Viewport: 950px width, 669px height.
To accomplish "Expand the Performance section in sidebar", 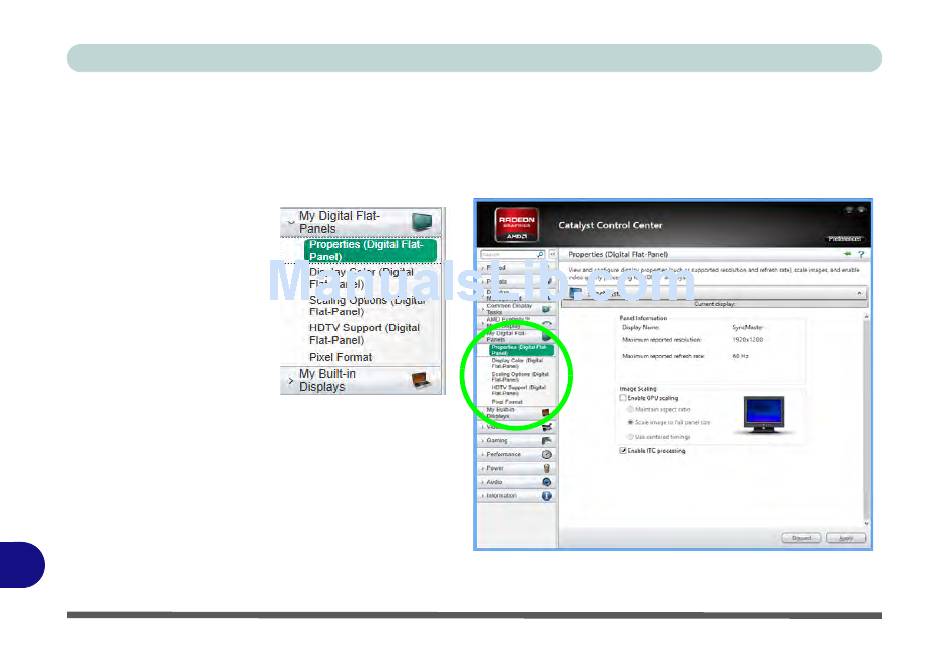I will [x=503, y=454].
